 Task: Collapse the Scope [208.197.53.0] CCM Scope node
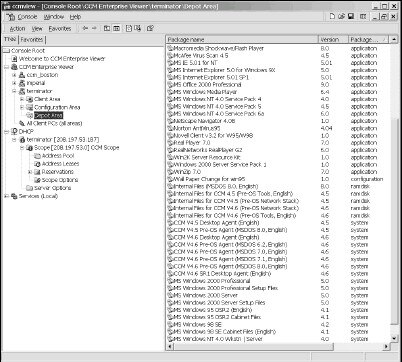click(22, 148)
